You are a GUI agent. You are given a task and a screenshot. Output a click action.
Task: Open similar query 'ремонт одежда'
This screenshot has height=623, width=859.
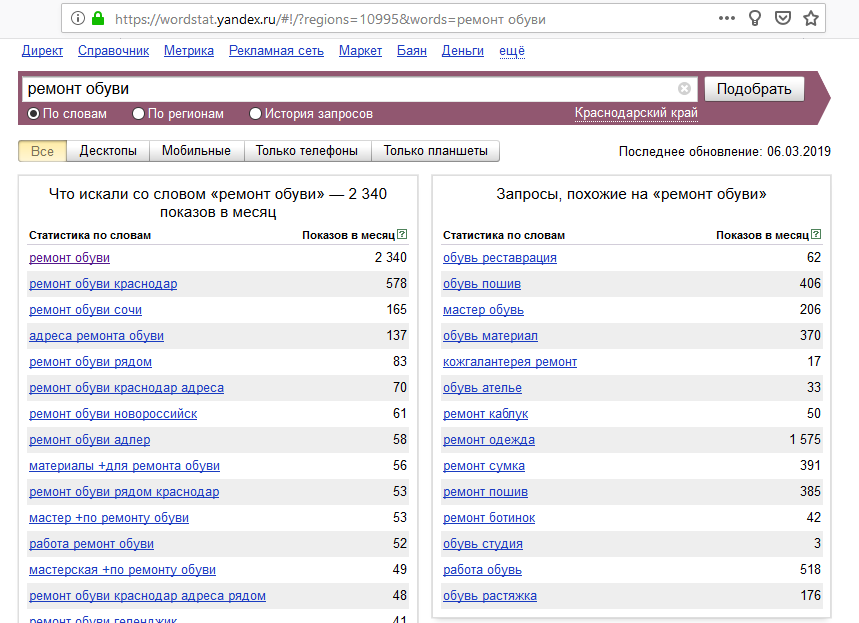point(489,440)
